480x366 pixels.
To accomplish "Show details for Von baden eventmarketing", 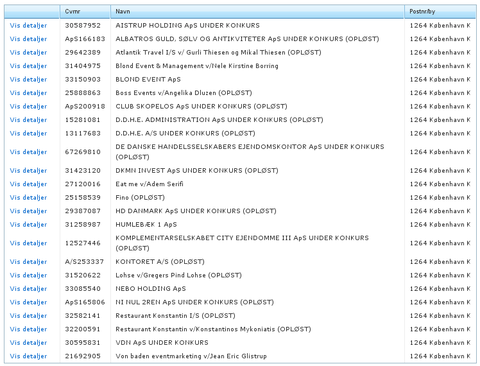I will (x=28, y=356).
